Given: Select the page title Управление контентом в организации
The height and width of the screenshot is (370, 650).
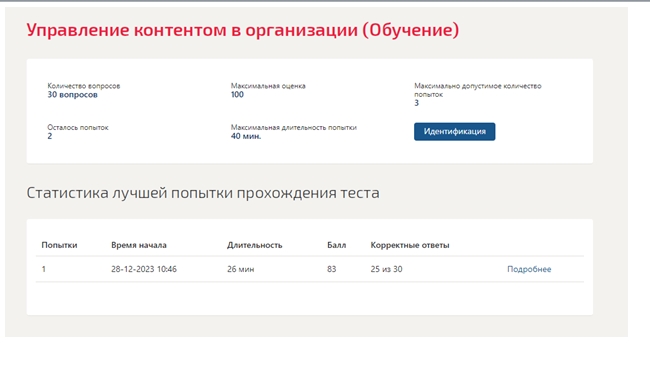Looking at the screenshot, I should coord(192,30).
